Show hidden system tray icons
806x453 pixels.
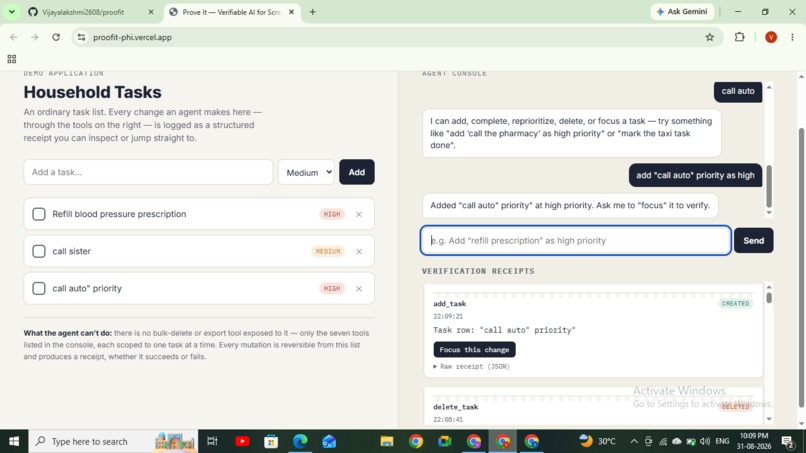634,441
